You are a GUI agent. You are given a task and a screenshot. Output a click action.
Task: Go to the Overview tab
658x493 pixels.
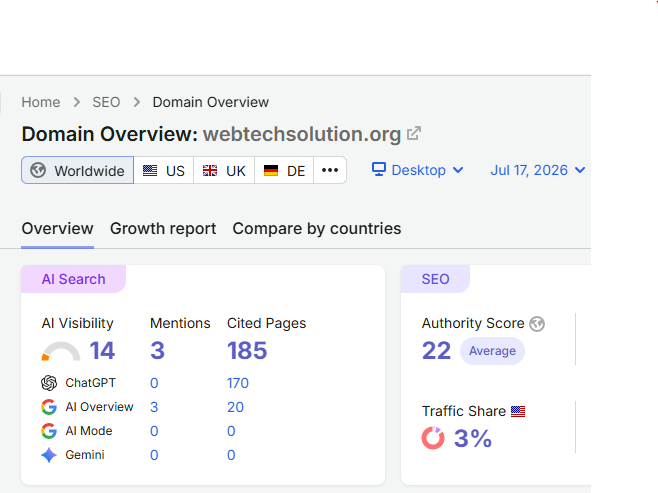[57, 229]
